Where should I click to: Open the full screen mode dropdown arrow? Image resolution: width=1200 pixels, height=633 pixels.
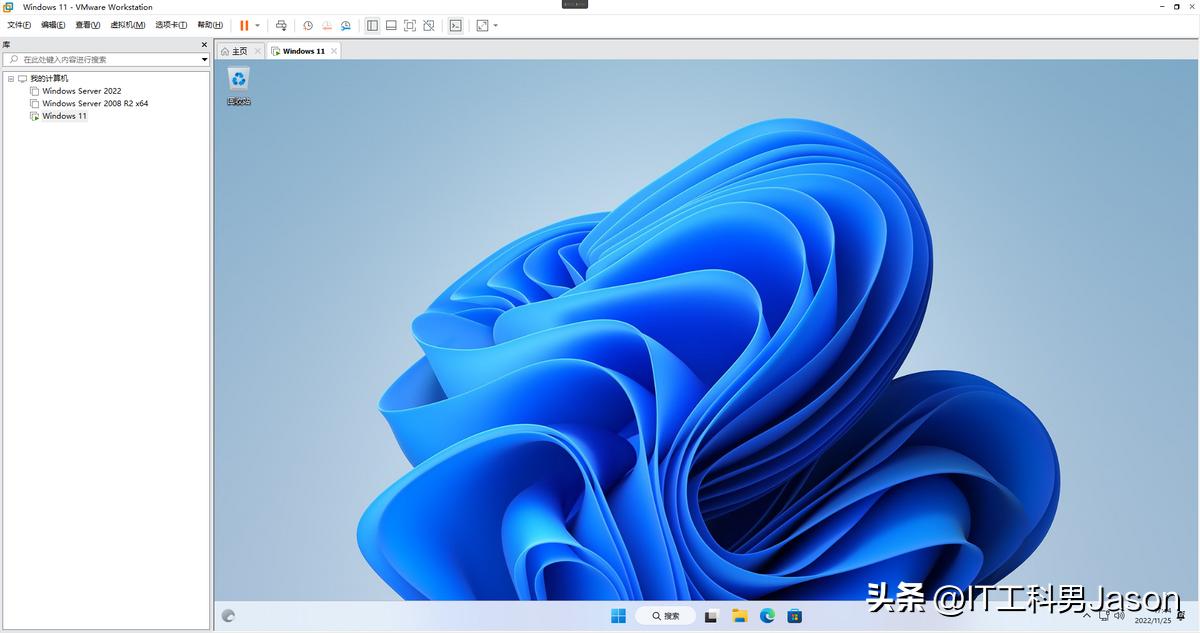point(495,25)
